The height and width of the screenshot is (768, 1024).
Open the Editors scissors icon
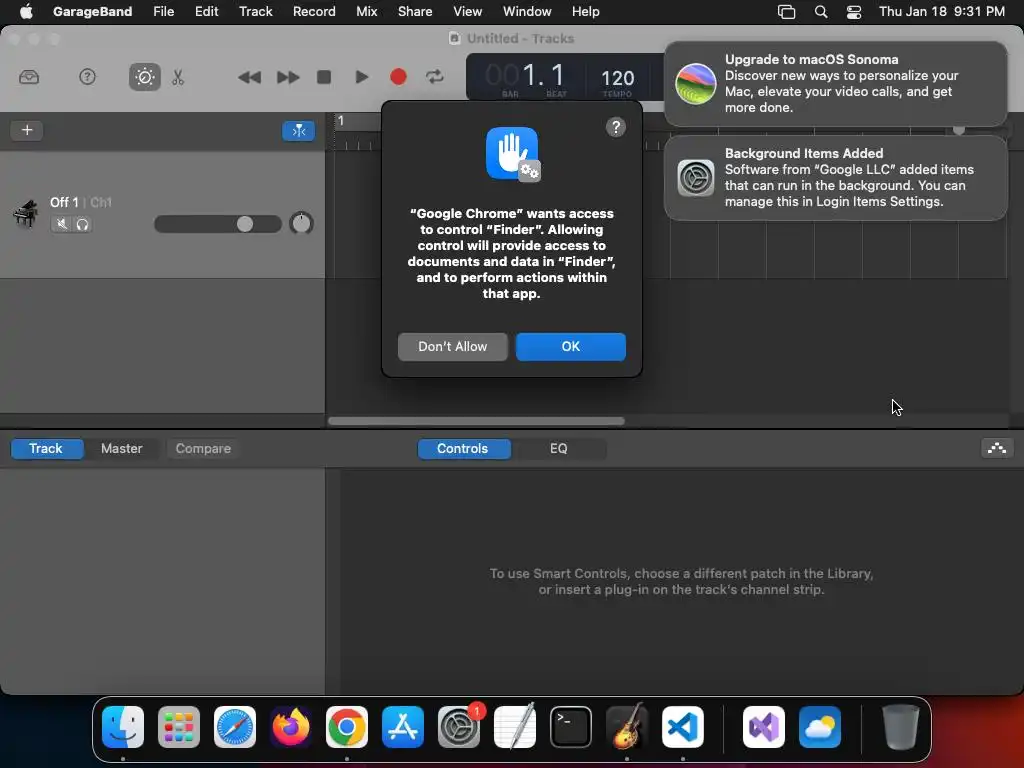point(178,77)
